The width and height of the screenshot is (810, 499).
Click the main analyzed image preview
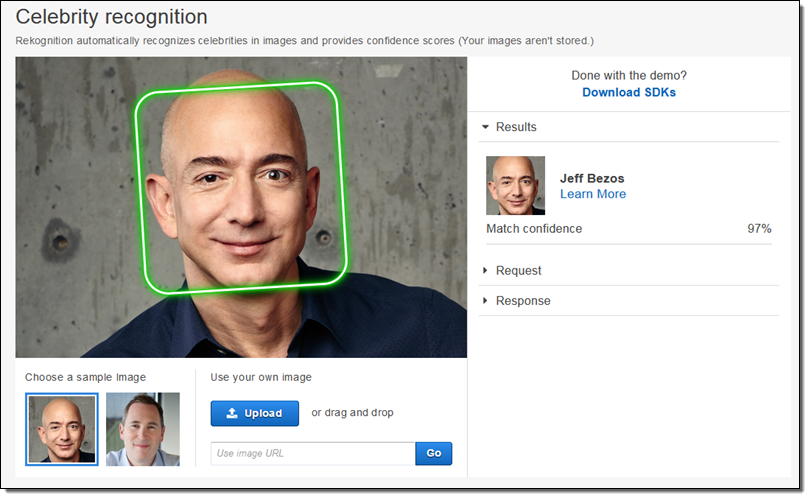[x=241, y=207]
